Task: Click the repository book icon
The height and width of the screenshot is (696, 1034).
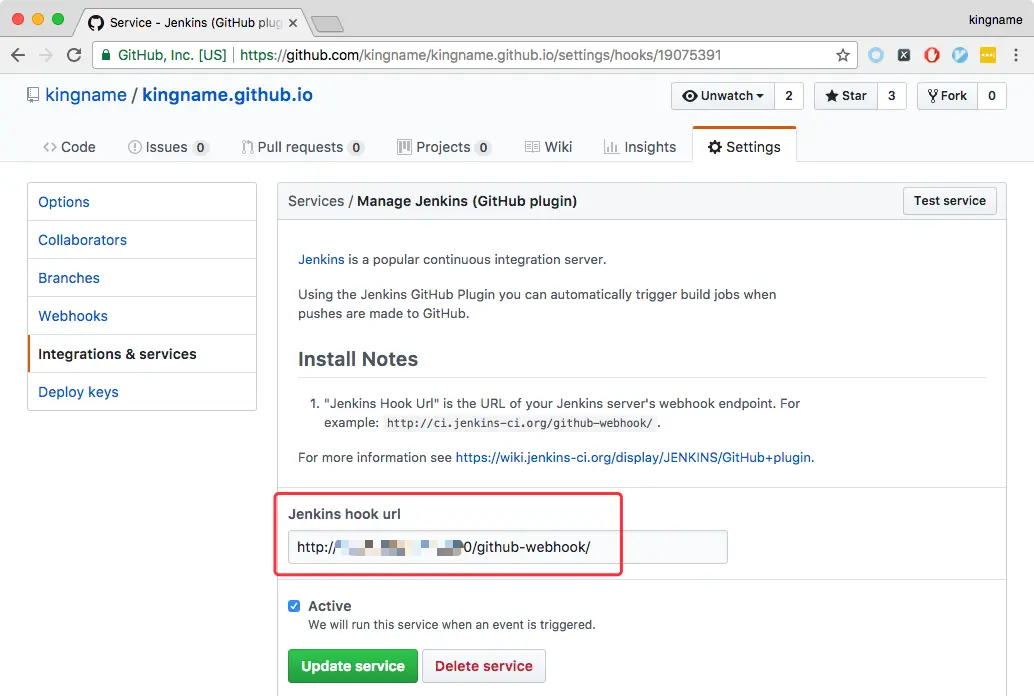Action: coord(32,96)
